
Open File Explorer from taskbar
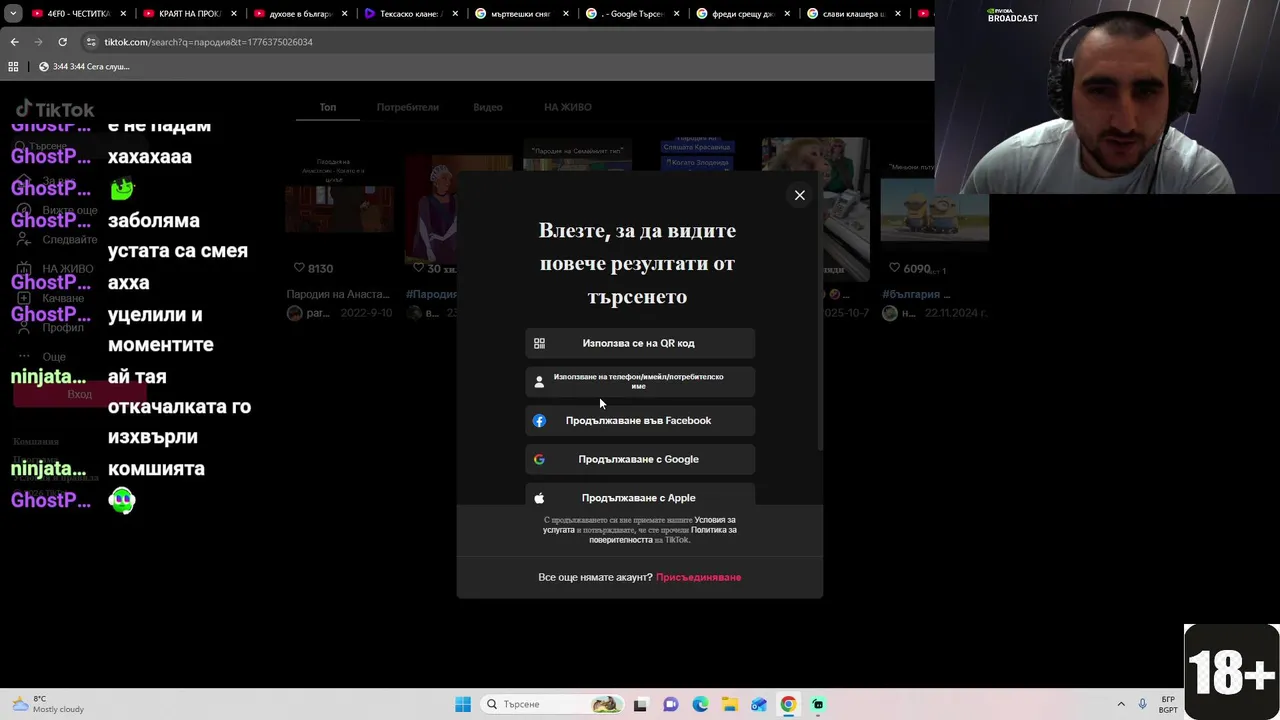click(729, 704)
